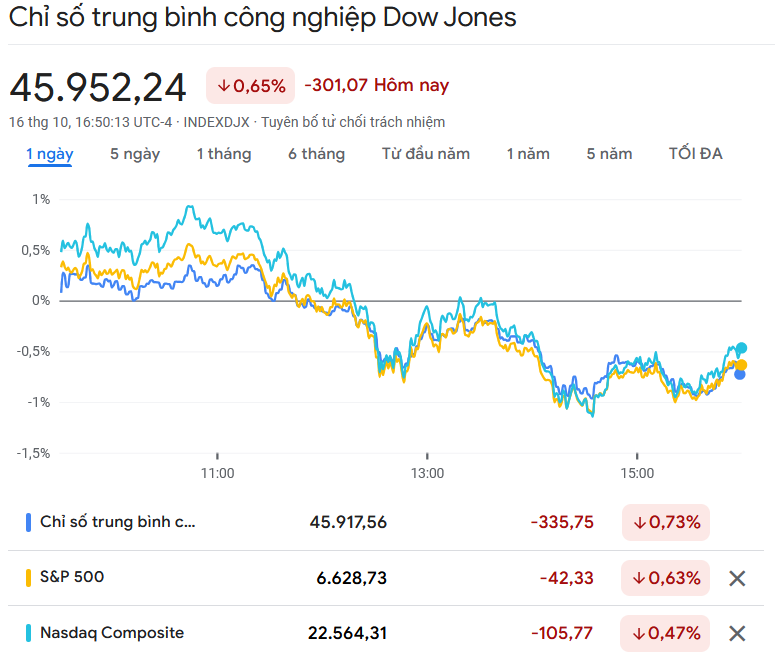Image resolution: width=775 pixels, height=661 pixels.
Task: Select the "5 năm" range tab
Action: (x=609, y=154)
